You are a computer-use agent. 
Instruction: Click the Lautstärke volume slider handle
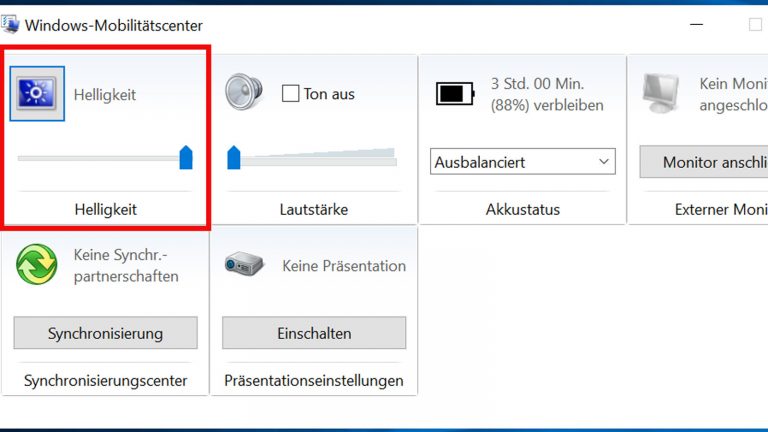point(234,157)
